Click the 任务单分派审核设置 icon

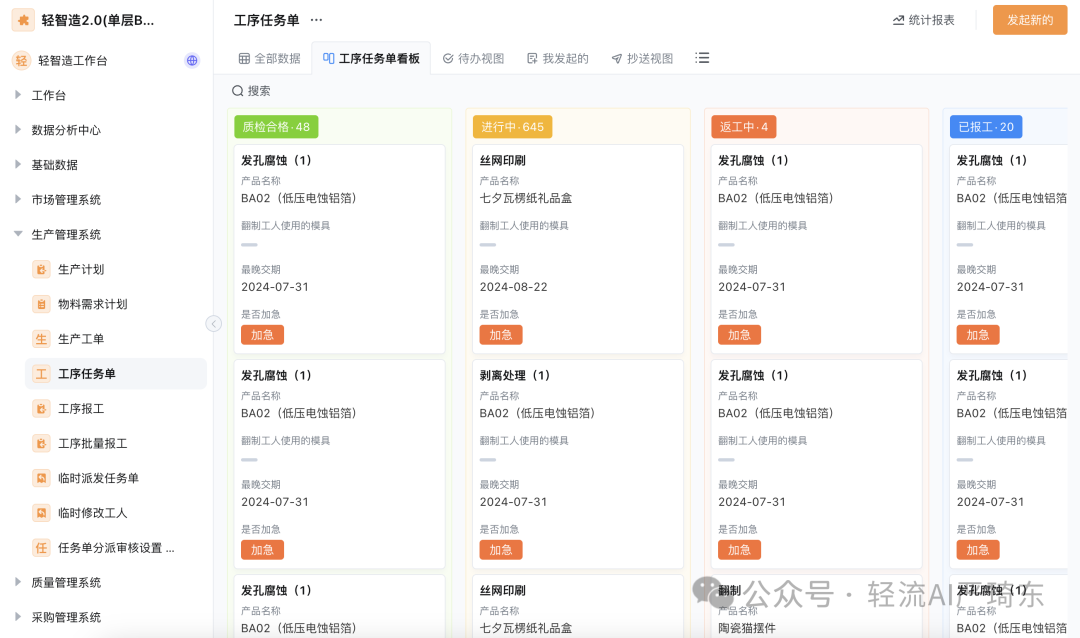(x=41, y=548)
